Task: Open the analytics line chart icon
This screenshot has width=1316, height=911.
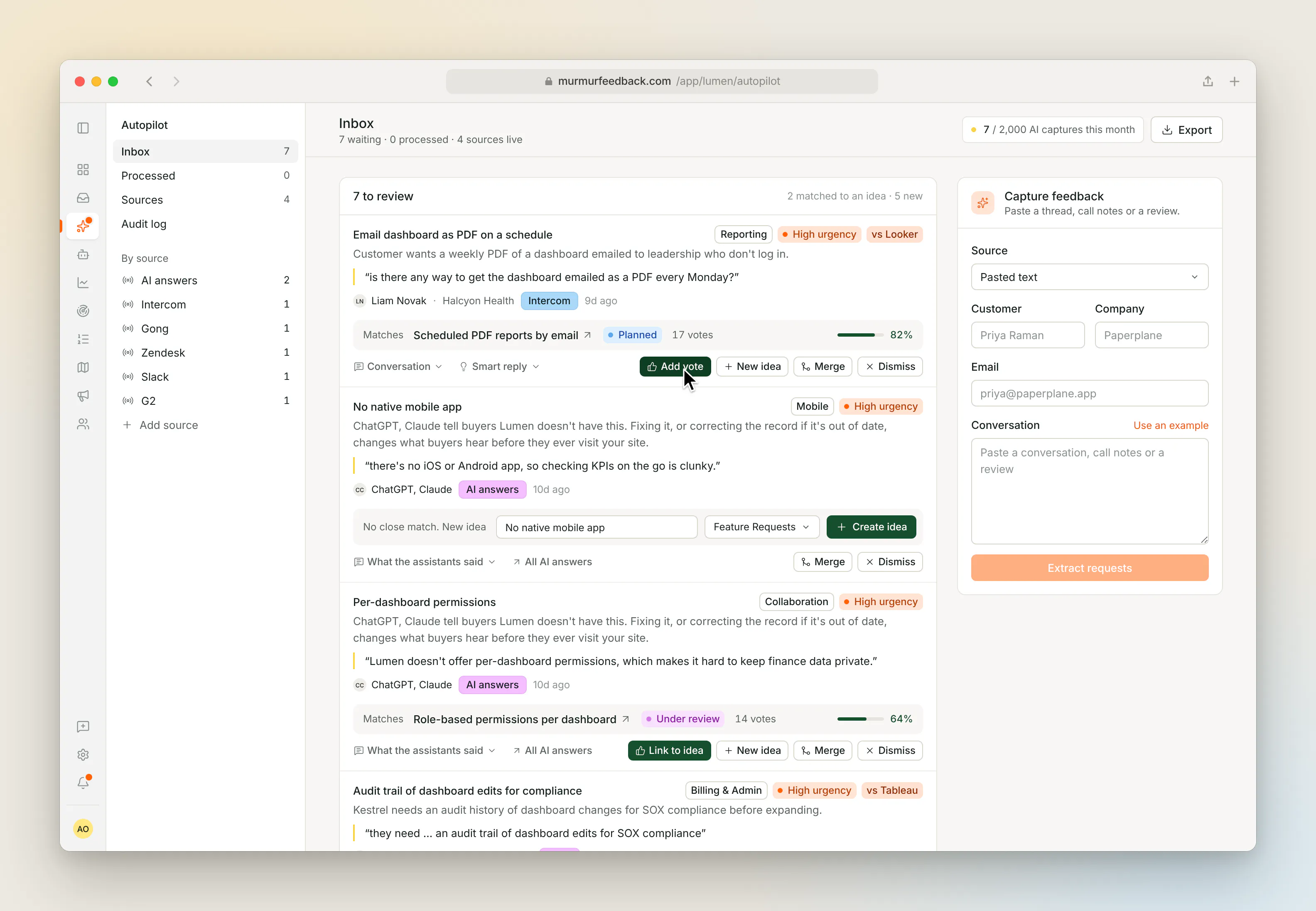Action: click(83, 283)
